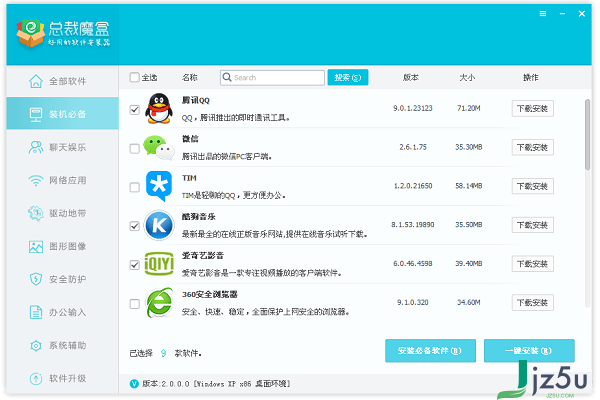Check the 360安全浏览器 checkbox
Viewport: 600px width, 400px height.
(x=134, y=304)
